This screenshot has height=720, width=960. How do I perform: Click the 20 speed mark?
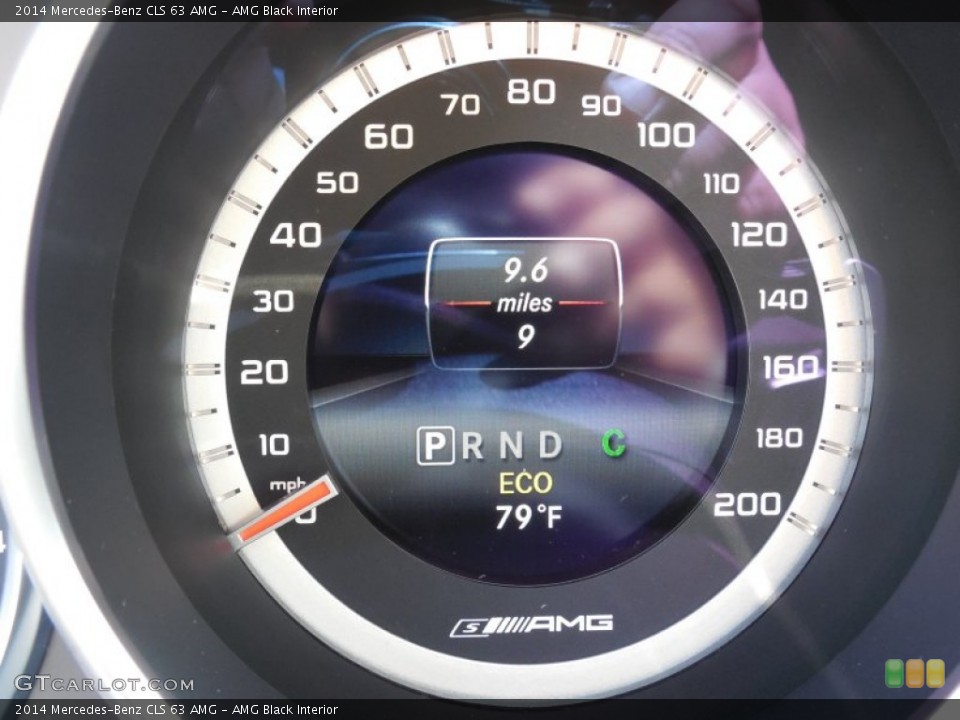click(264, 372)
